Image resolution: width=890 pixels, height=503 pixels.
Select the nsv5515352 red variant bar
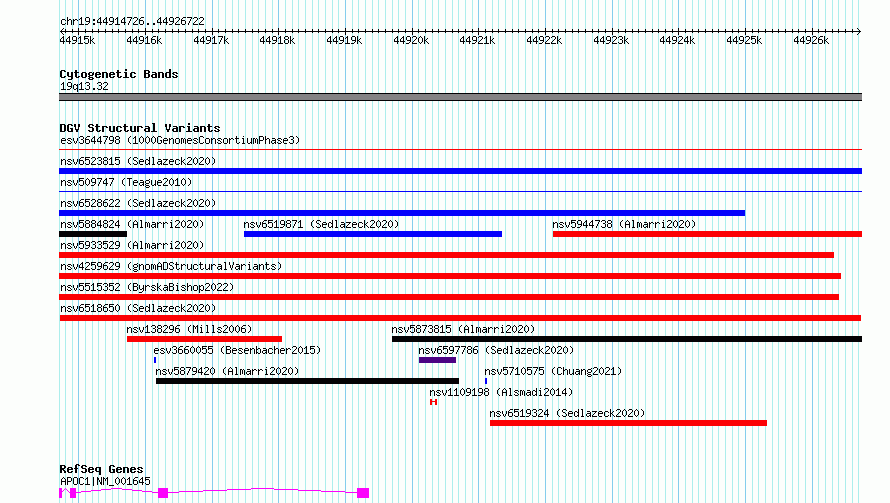click(x=449, y=297)
